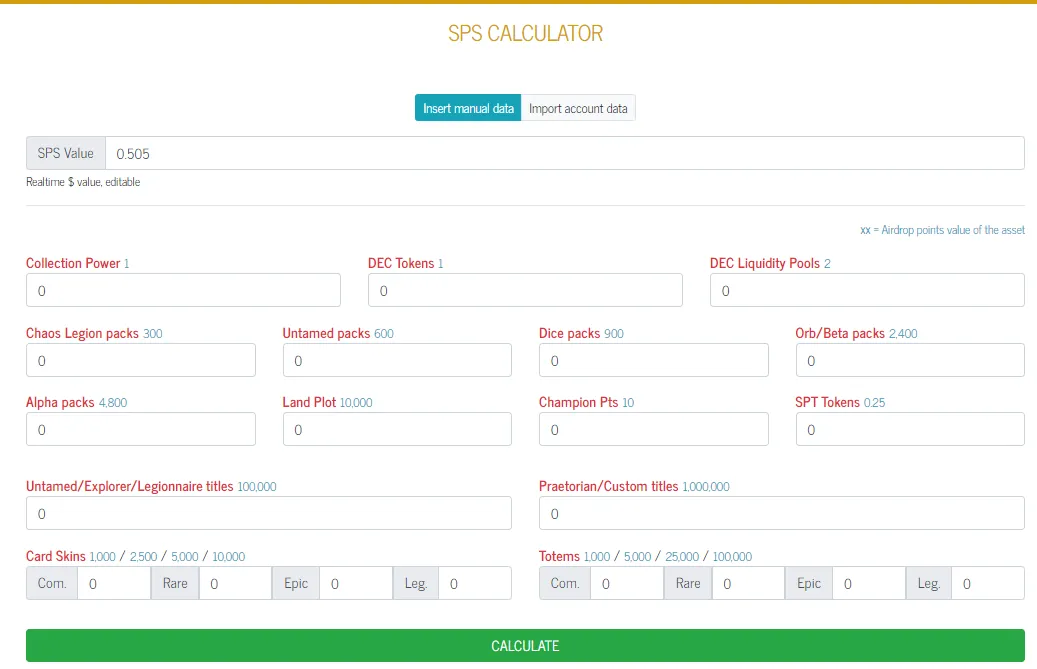Click Card Skins Leg. value field
Screen dimensions: 1037x669
click(475, 583)
